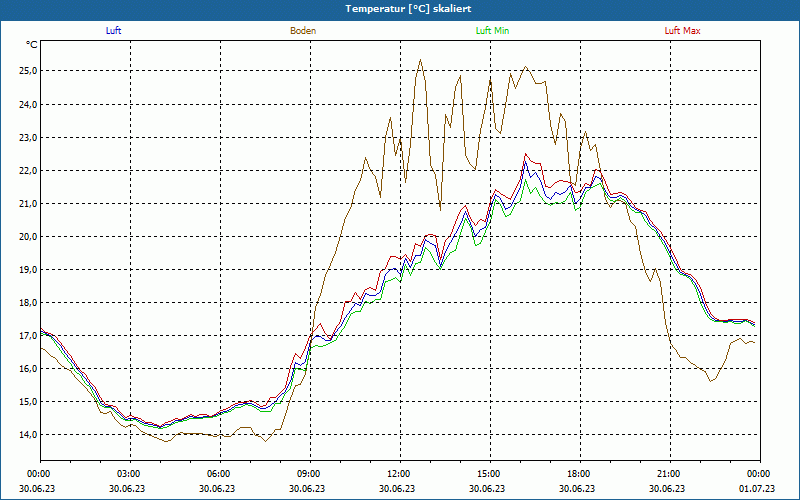Click the Boden curve peak near 12:40

[x=420, y=60]
